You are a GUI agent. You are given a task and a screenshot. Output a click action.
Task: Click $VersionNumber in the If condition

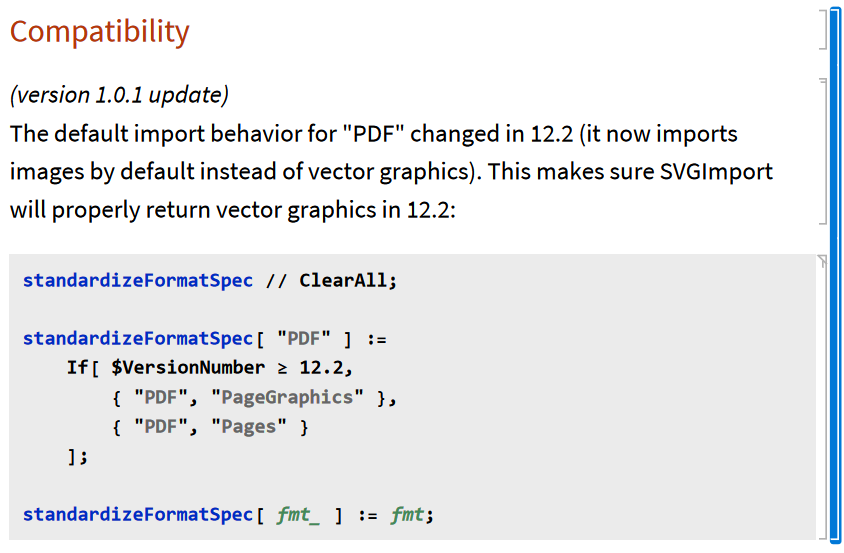(188, 368)
